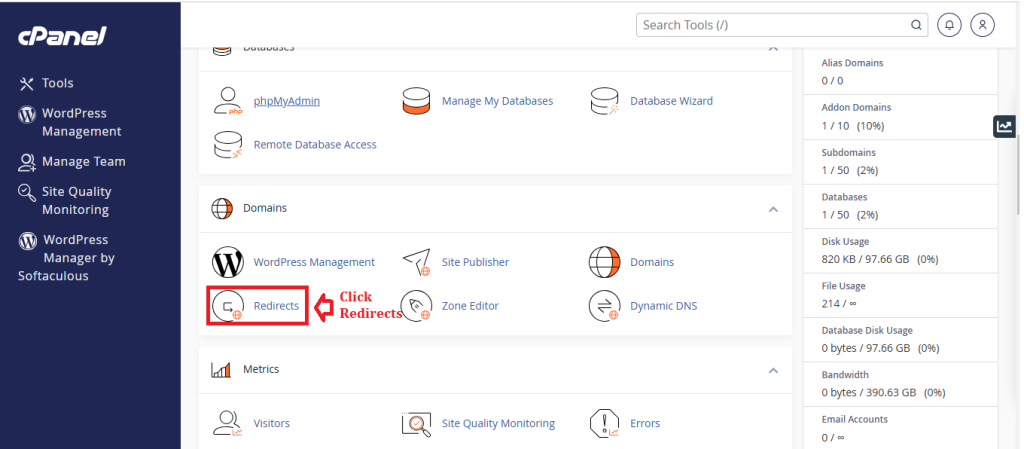The width and height of the screenshot is (1024, 449).
Task: Toggle the statistics chart side tab
Action: [x=1004, y=127]
